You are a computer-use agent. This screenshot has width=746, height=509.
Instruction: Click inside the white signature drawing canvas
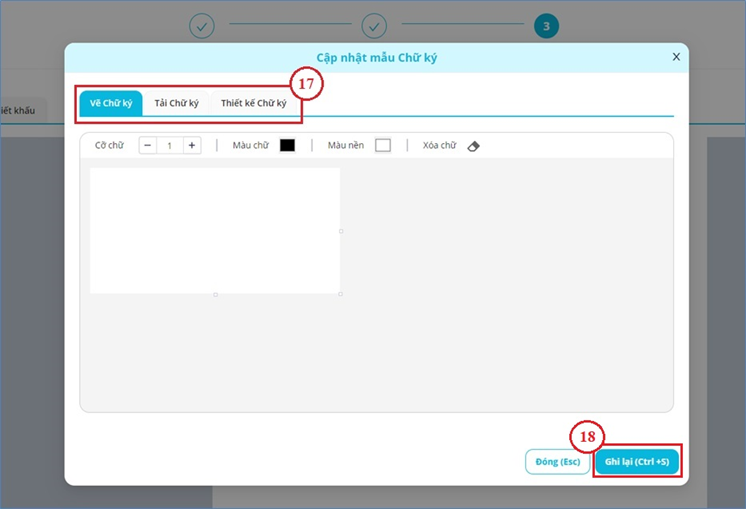214,230
